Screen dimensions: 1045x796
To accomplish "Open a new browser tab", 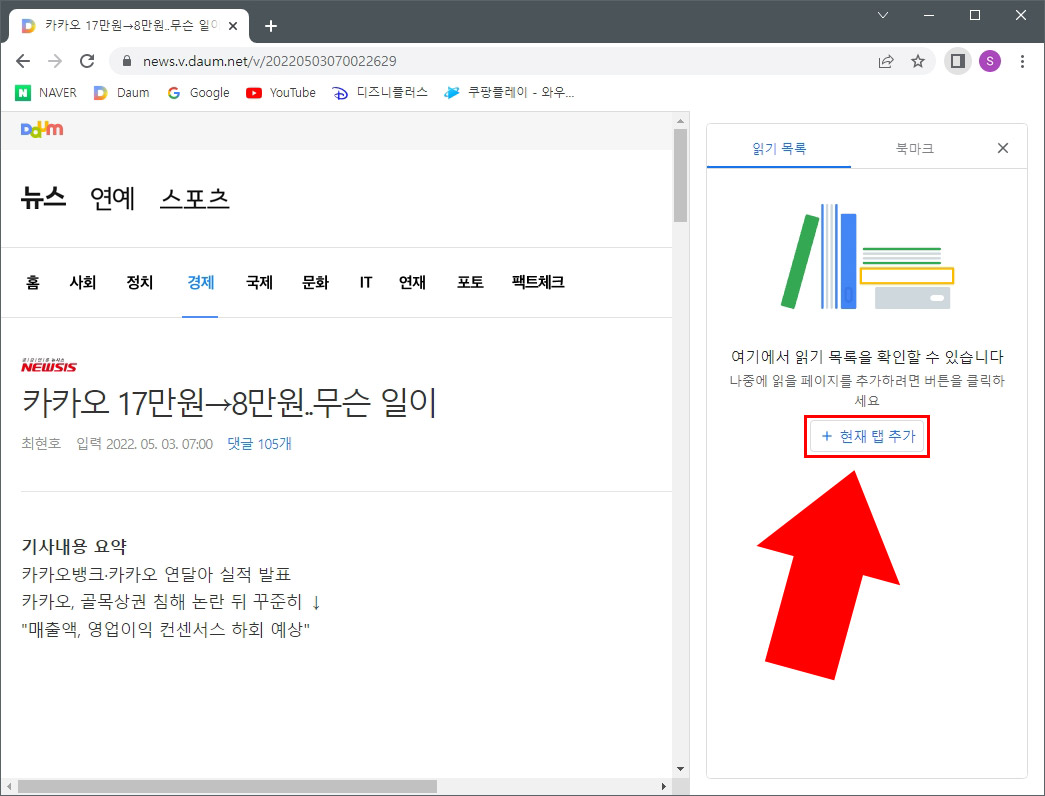I will point(270,26).
